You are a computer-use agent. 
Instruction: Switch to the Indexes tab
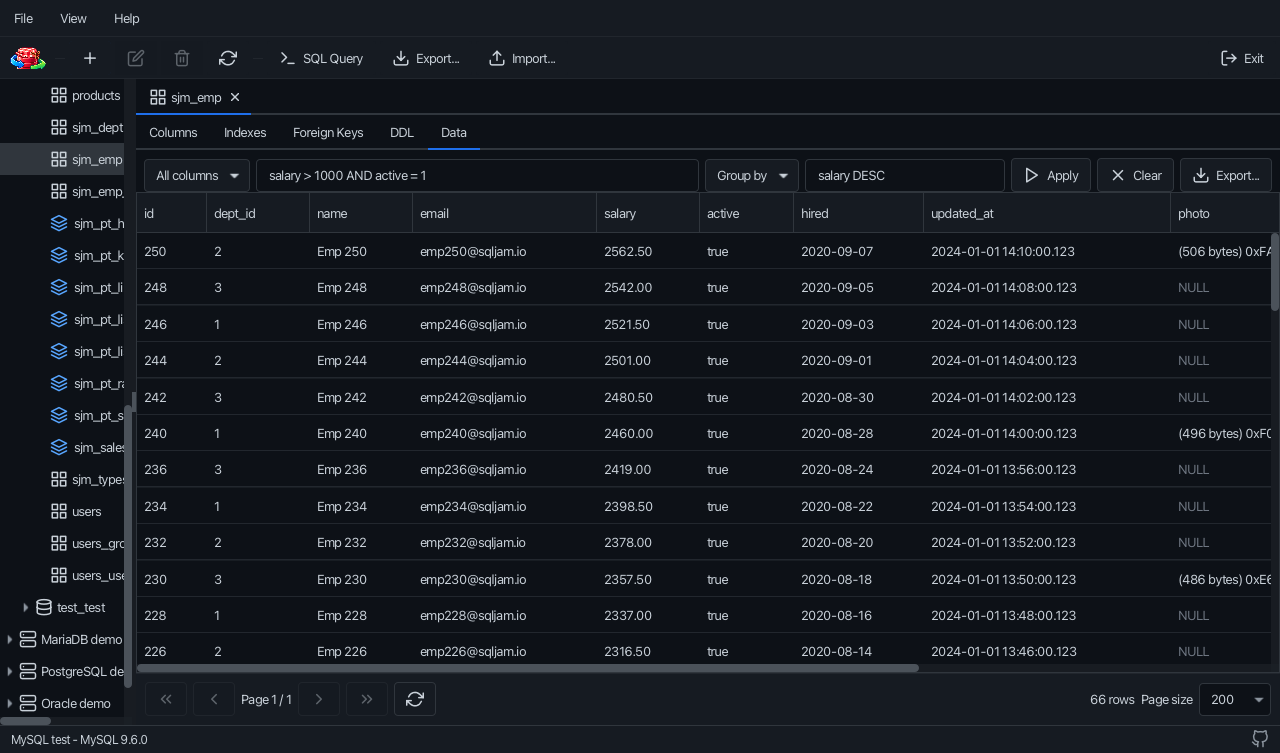pos(245,132)
